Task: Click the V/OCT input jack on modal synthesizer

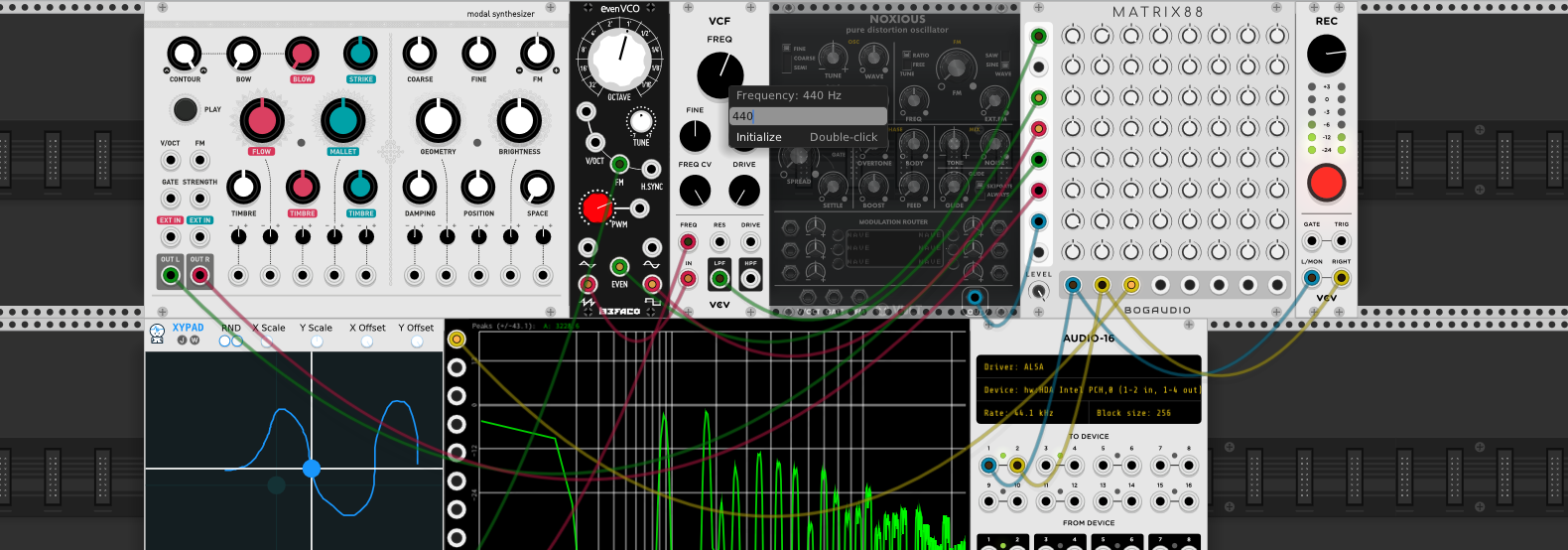Action: [171, 160]
